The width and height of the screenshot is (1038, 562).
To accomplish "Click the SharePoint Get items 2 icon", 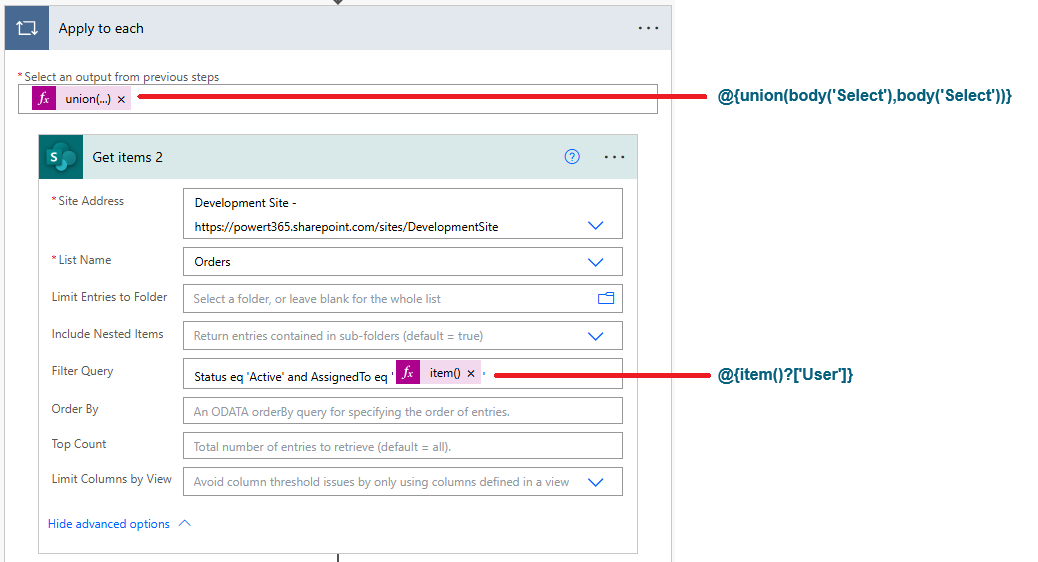I will click(61, 157).
